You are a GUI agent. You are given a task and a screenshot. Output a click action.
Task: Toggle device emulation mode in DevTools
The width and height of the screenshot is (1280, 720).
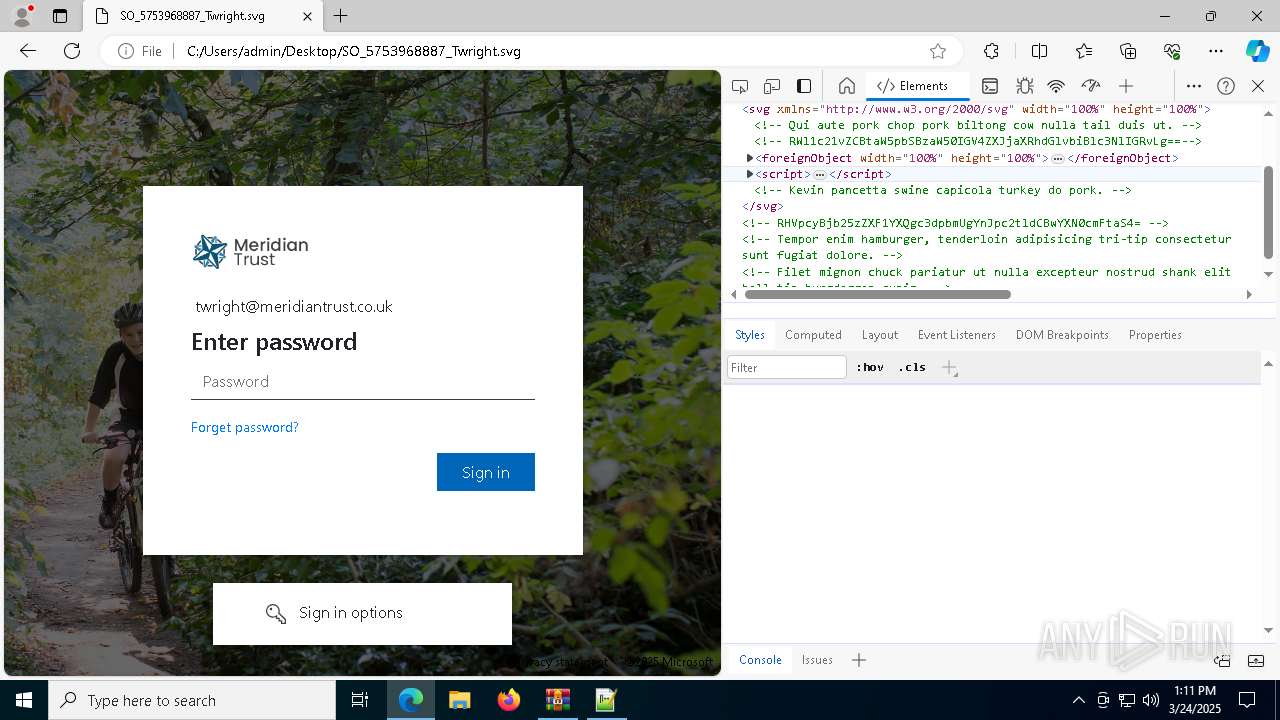click(772, 86)
